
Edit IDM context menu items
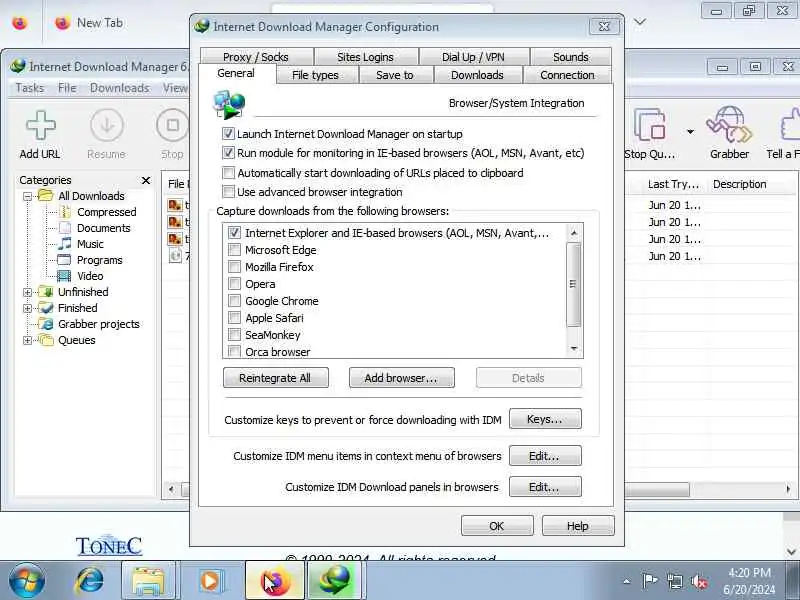(545, 456)
